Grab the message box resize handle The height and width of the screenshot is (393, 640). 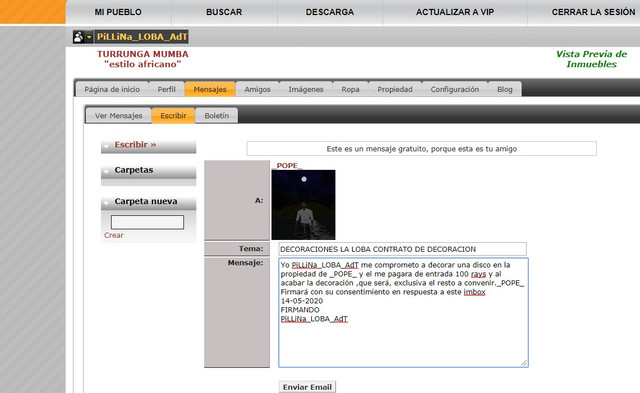pyautogui.click(x=524, y=363)
